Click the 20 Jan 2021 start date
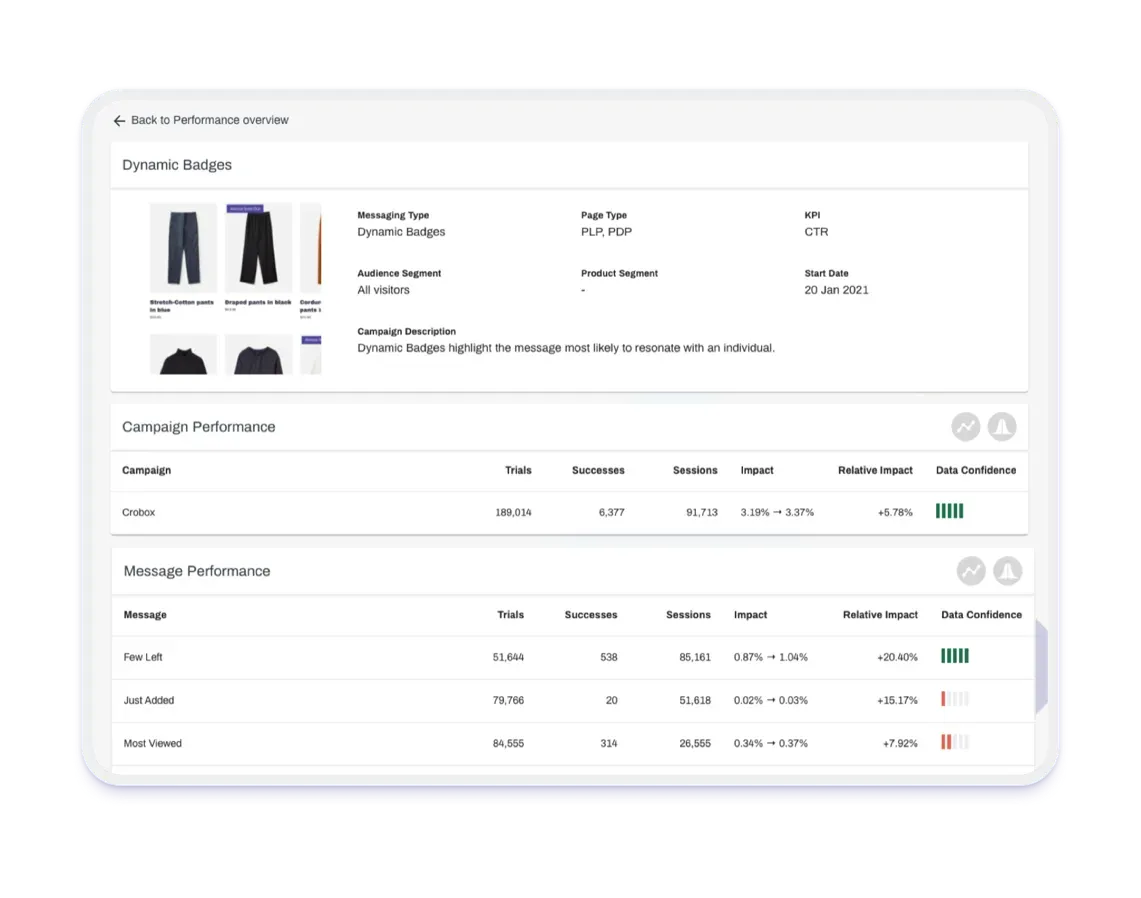 tap(836, 290)
